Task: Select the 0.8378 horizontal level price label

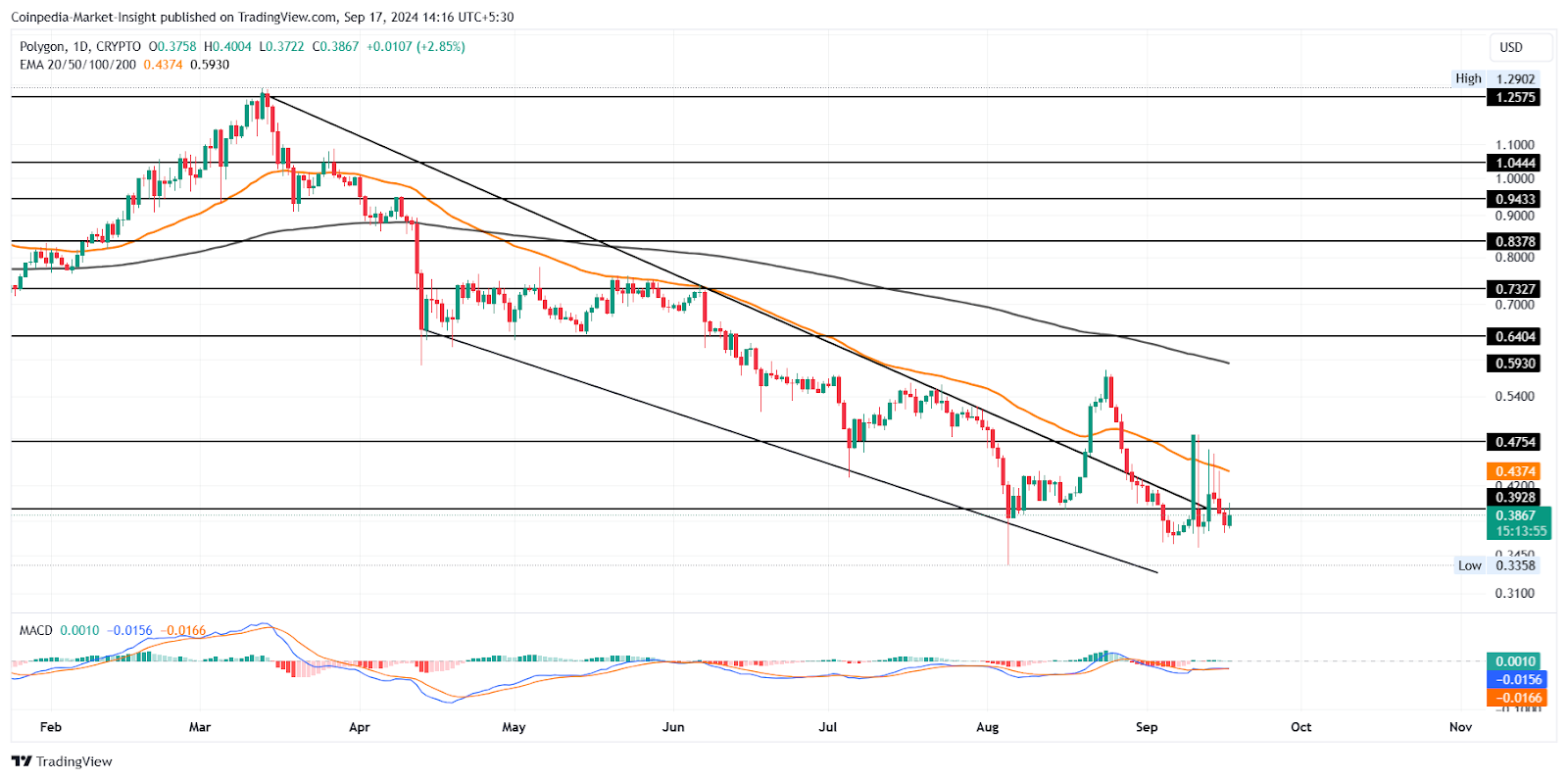Action: (x=1513, y=241)
